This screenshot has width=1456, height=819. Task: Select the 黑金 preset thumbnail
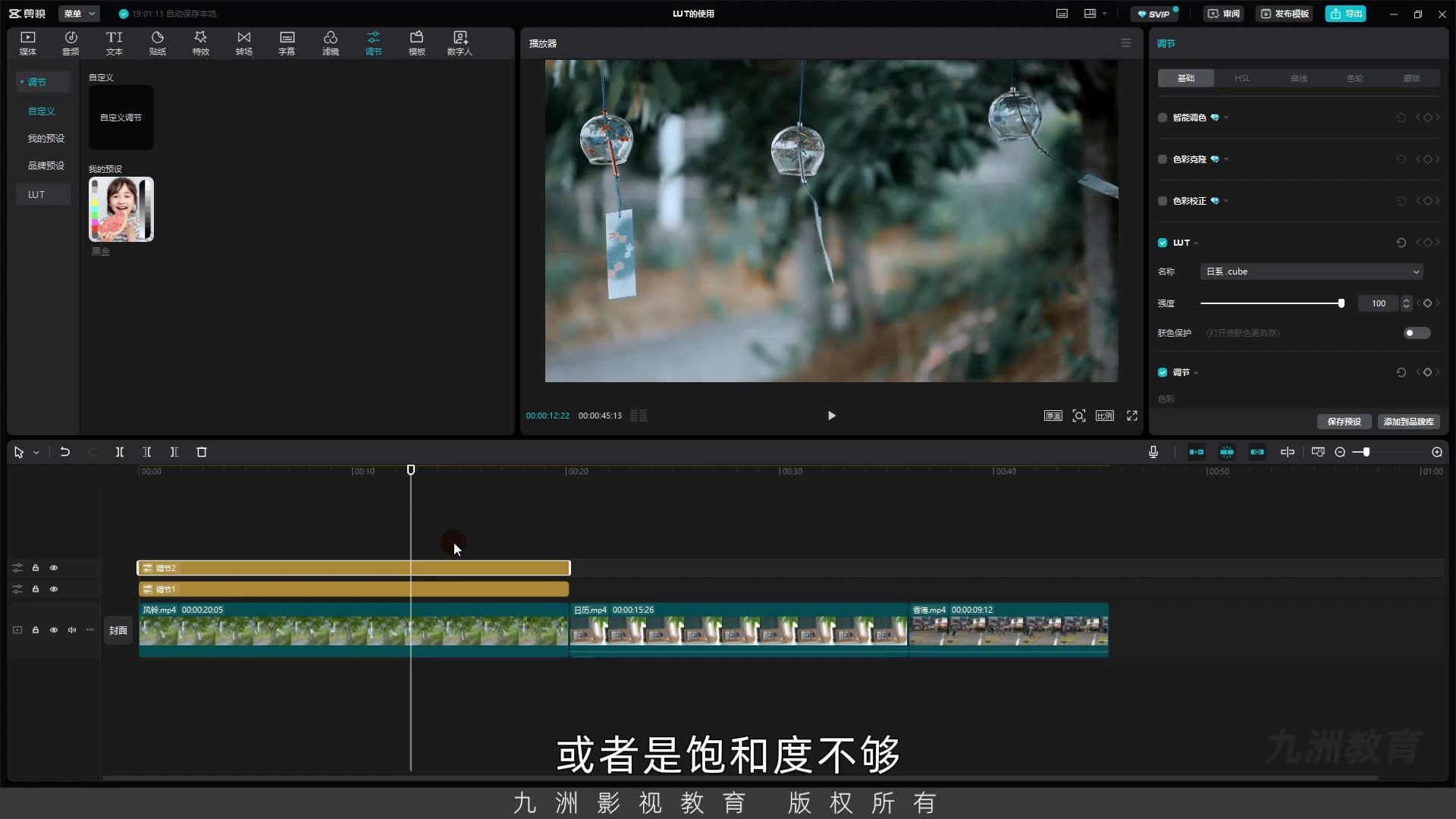point(121,209)
